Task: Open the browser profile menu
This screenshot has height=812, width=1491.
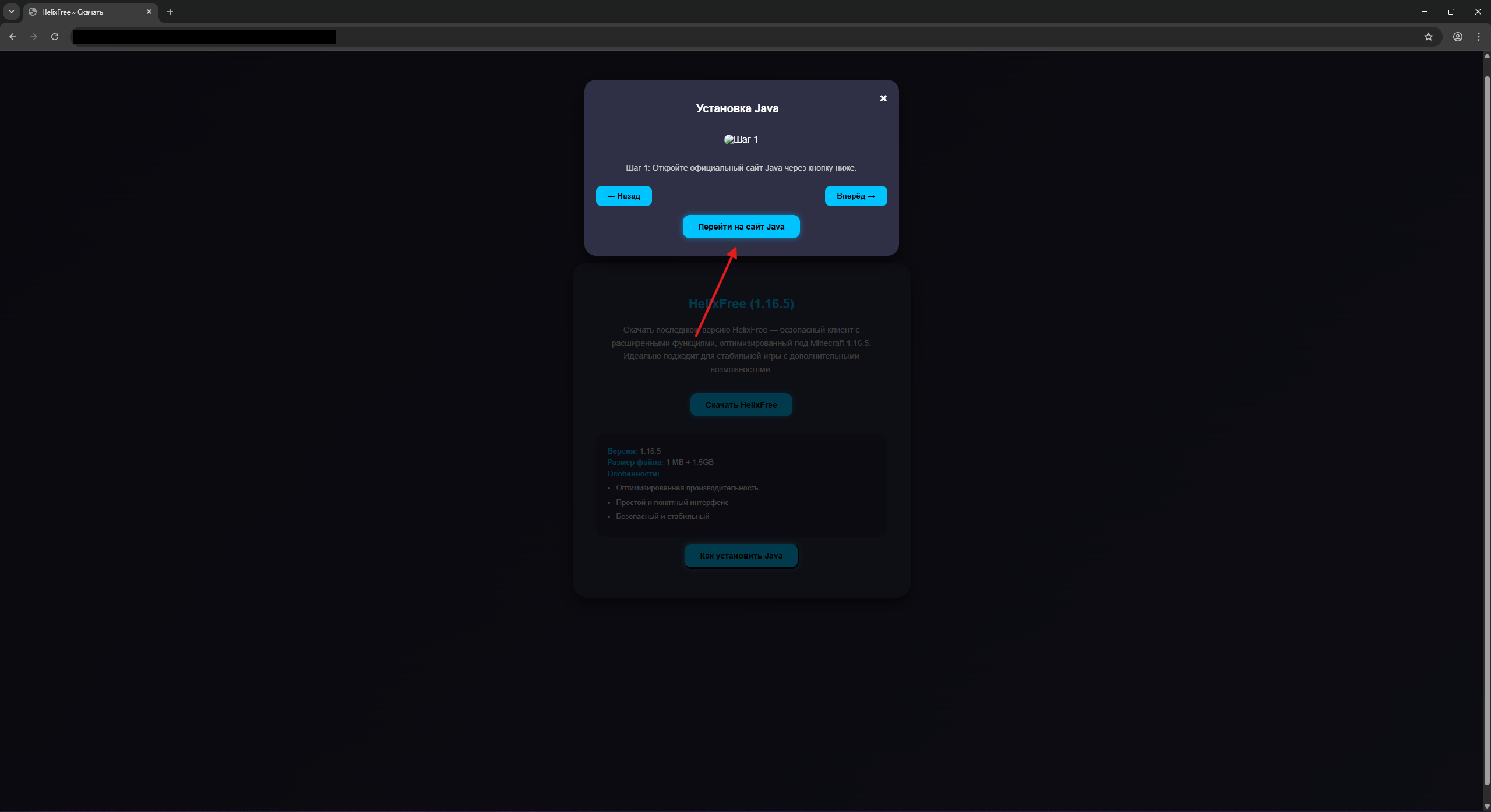Action: pos(1457,37)
